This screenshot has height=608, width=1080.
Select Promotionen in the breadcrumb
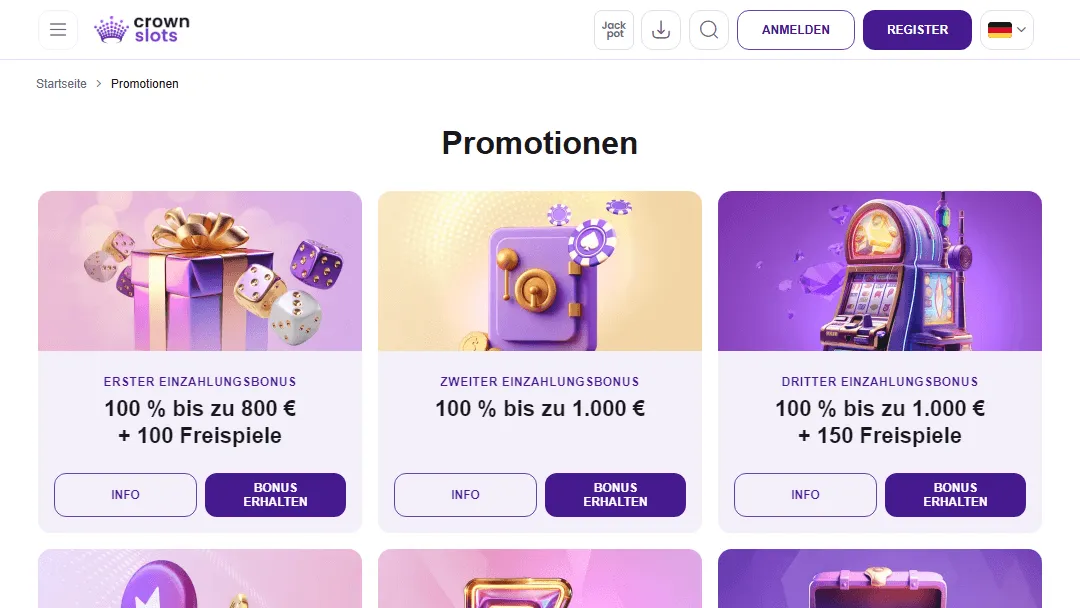click(x=144, y=84)
